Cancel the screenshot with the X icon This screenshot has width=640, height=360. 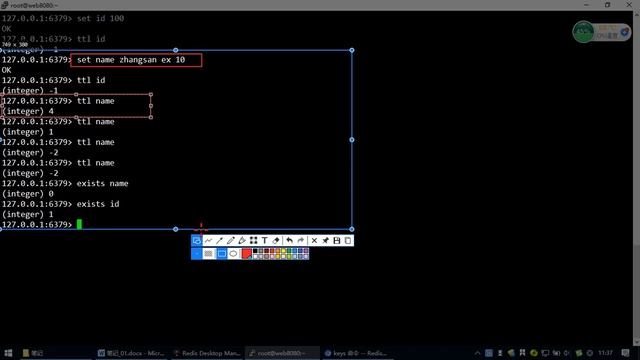[314, 241]
